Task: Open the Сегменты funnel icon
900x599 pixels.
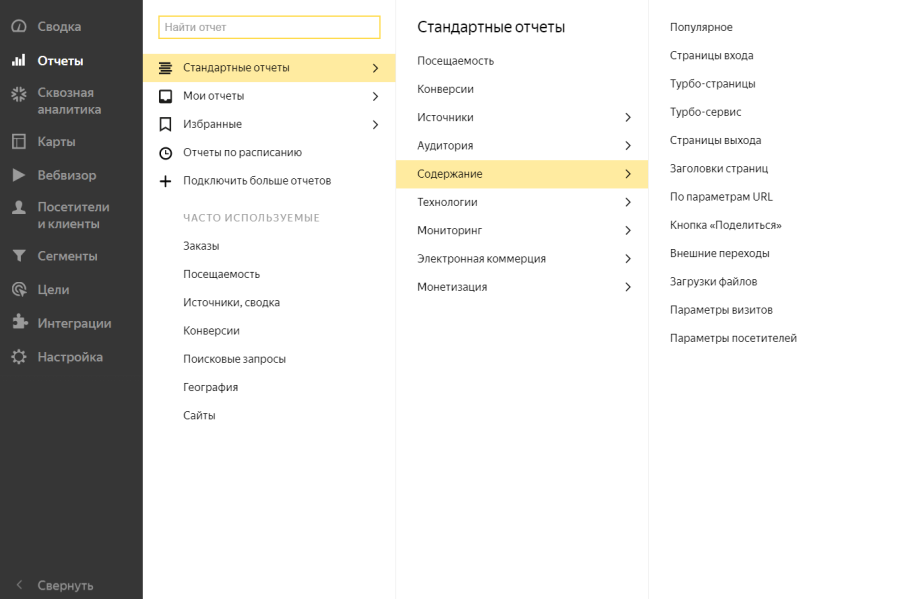Action: [x=19, y=256]
